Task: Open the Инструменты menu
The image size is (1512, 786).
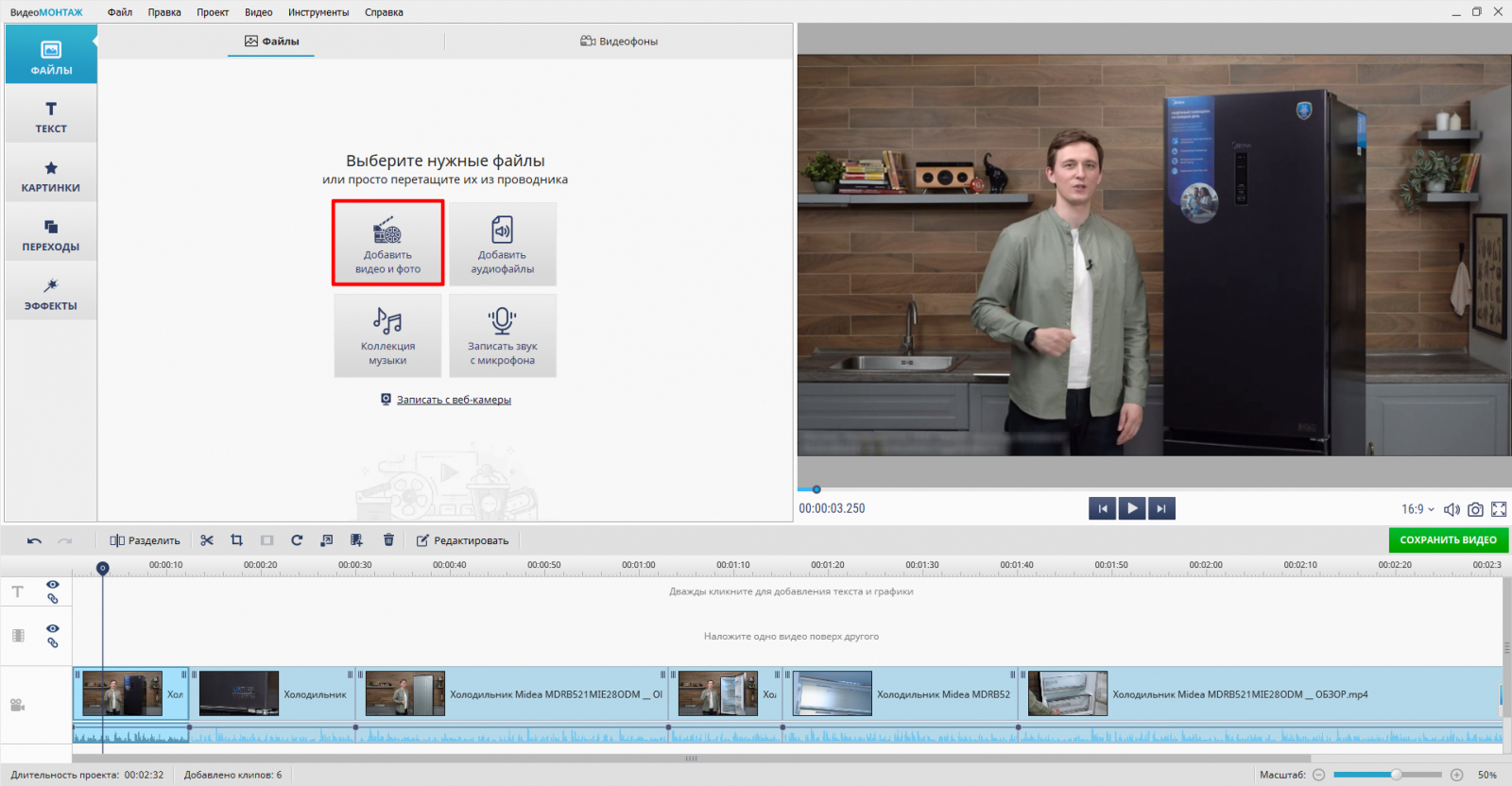Action: [x=318, y=12]
